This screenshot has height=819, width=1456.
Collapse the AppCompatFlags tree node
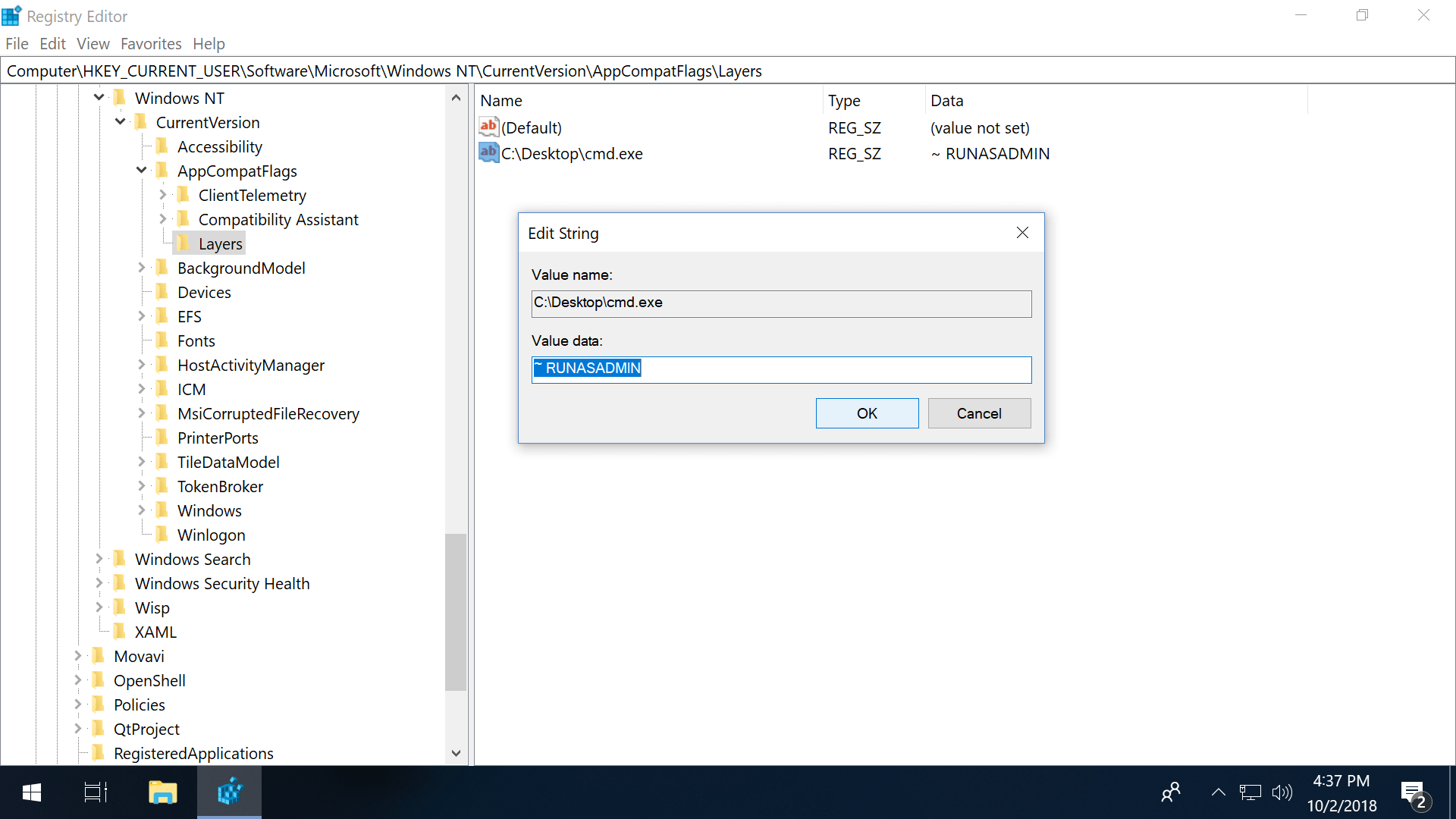[142, 171]
